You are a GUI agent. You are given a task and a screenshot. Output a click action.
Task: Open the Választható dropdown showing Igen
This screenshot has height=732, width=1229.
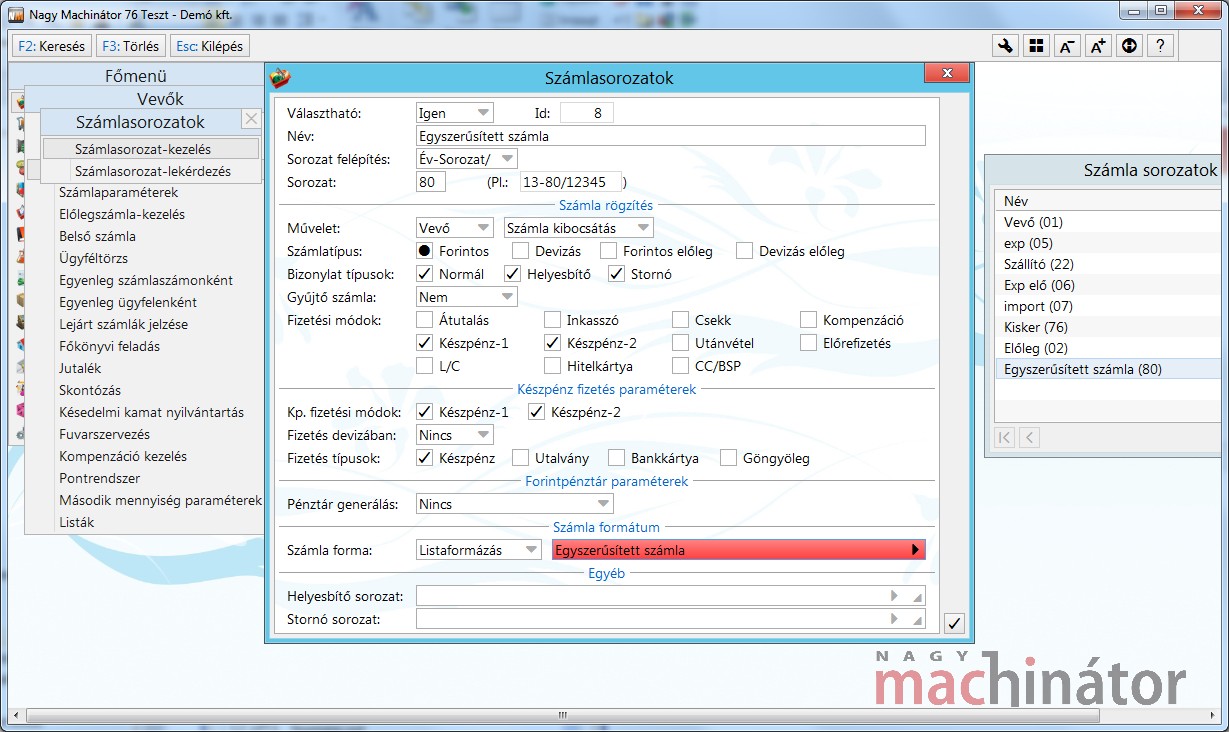point(455,113)
